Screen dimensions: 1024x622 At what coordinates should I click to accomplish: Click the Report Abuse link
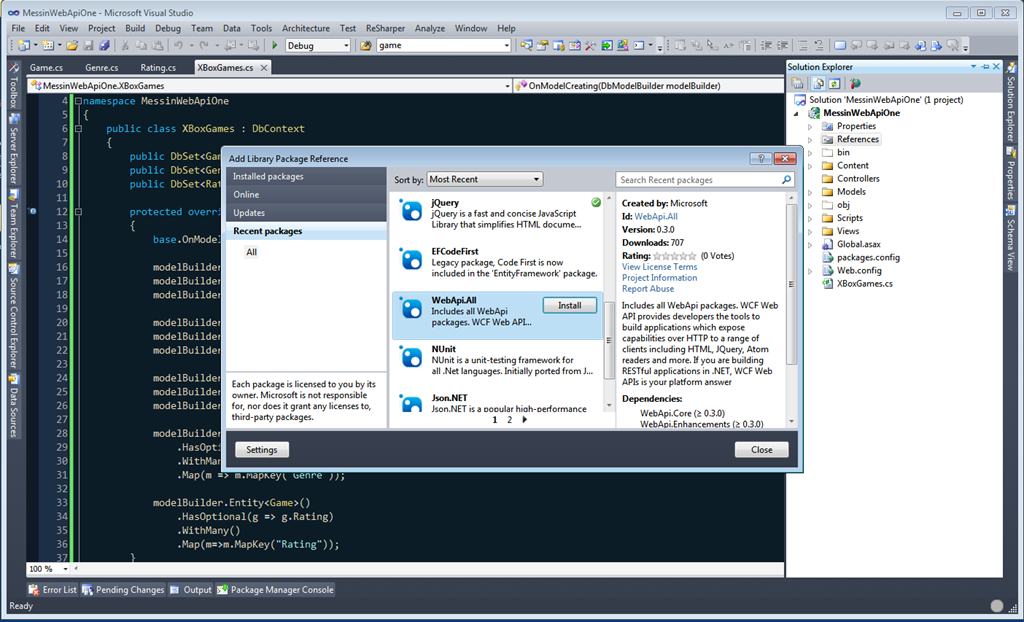coord(648,289)
